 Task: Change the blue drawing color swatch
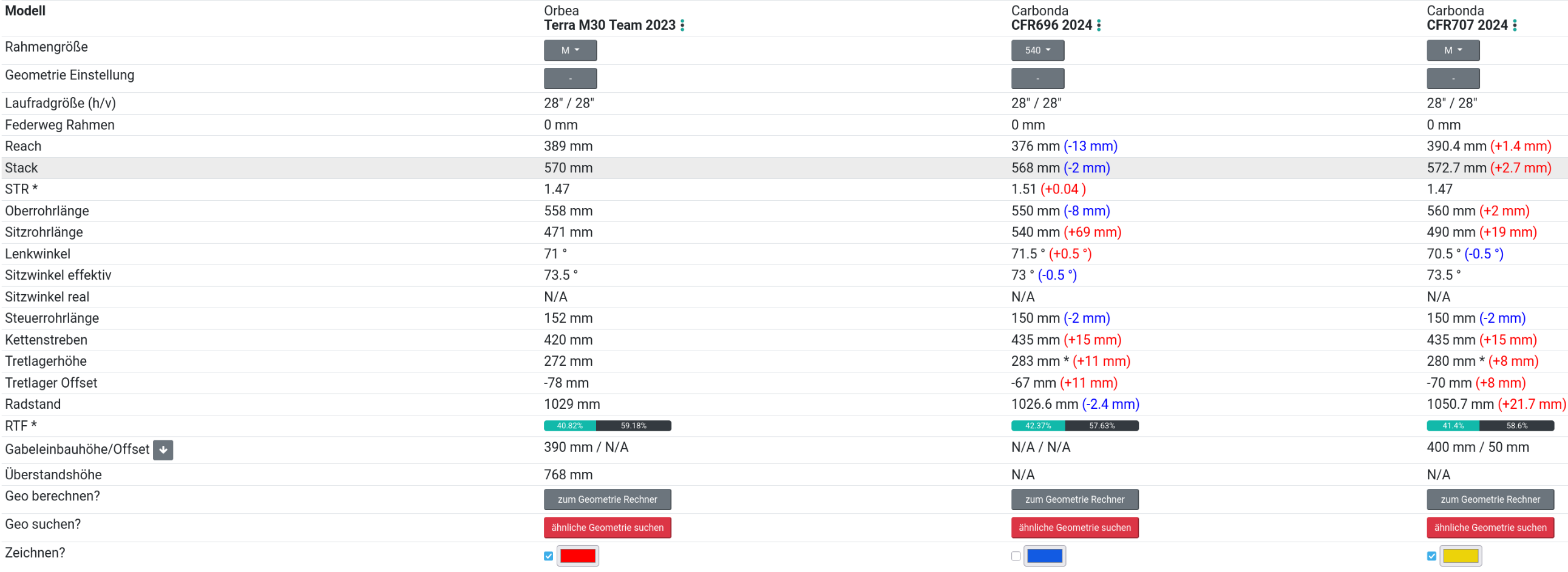[1044, 556]
